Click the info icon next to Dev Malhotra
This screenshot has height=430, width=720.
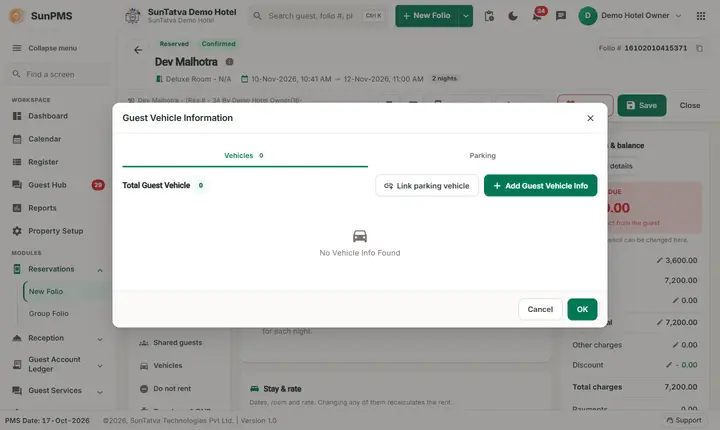coord(230,62)
